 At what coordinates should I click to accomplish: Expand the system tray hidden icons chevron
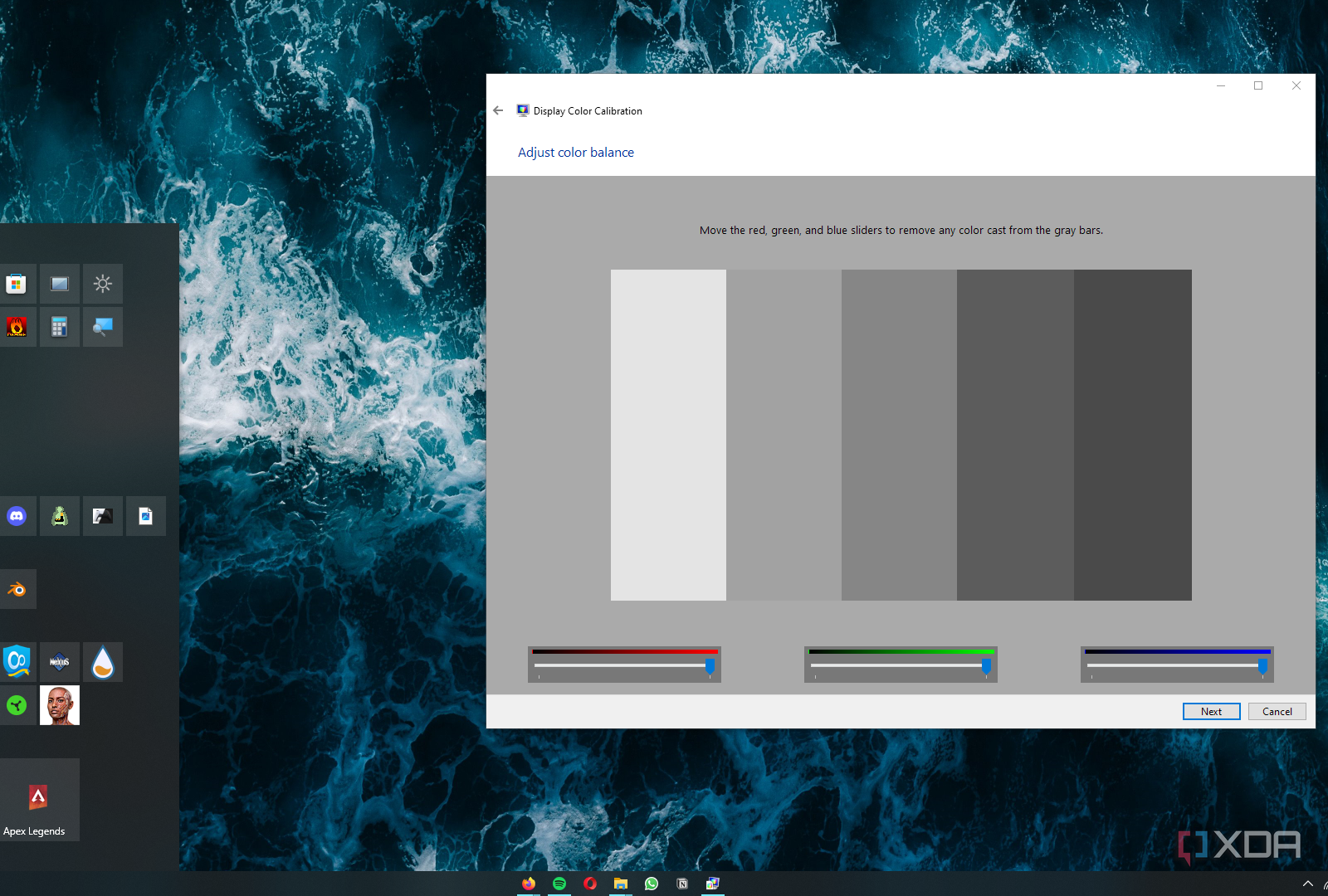coord(1308,884)
